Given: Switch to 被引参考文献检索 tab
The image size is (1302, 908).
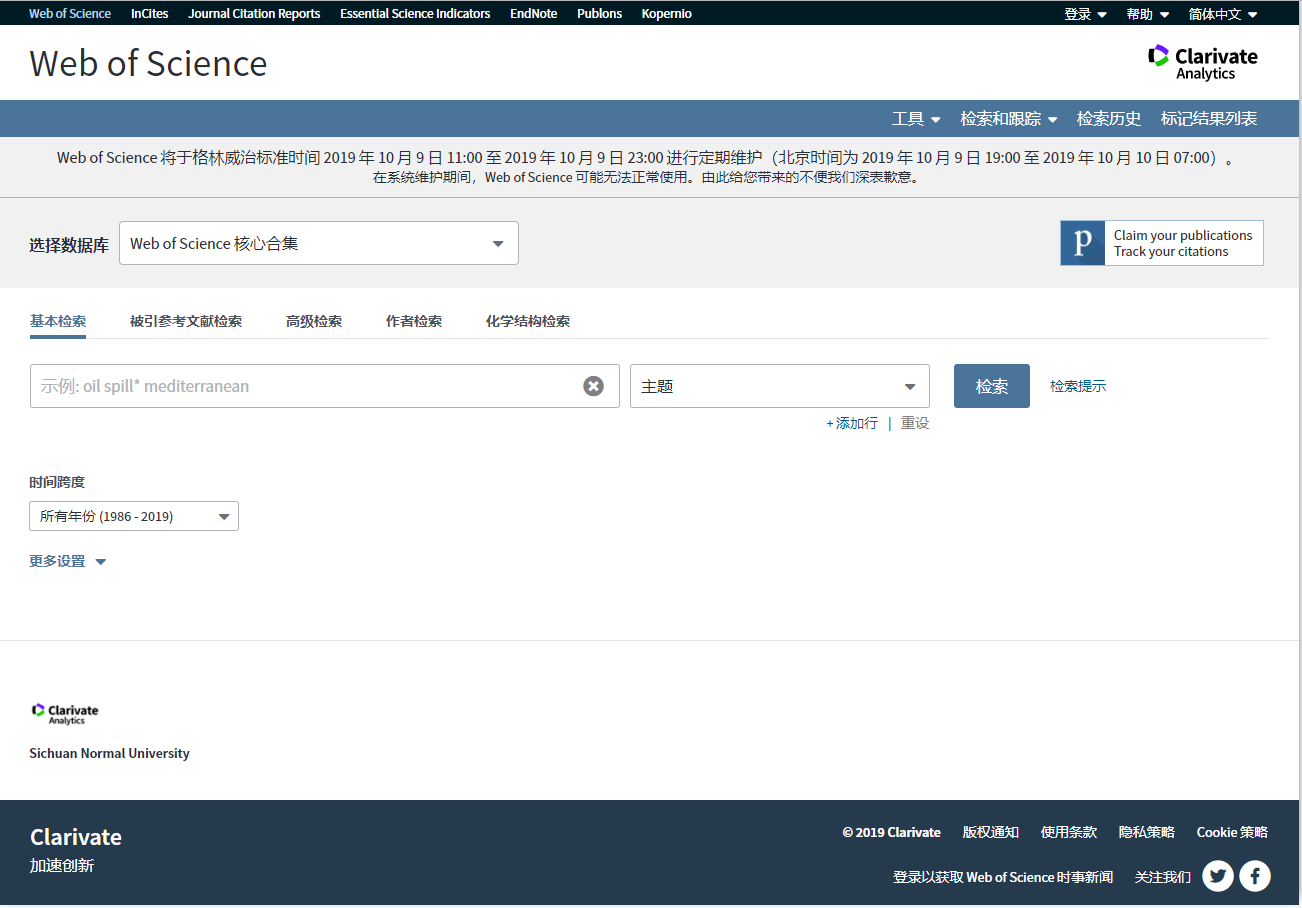Looking at the screenshot, I should pos(186,321).
